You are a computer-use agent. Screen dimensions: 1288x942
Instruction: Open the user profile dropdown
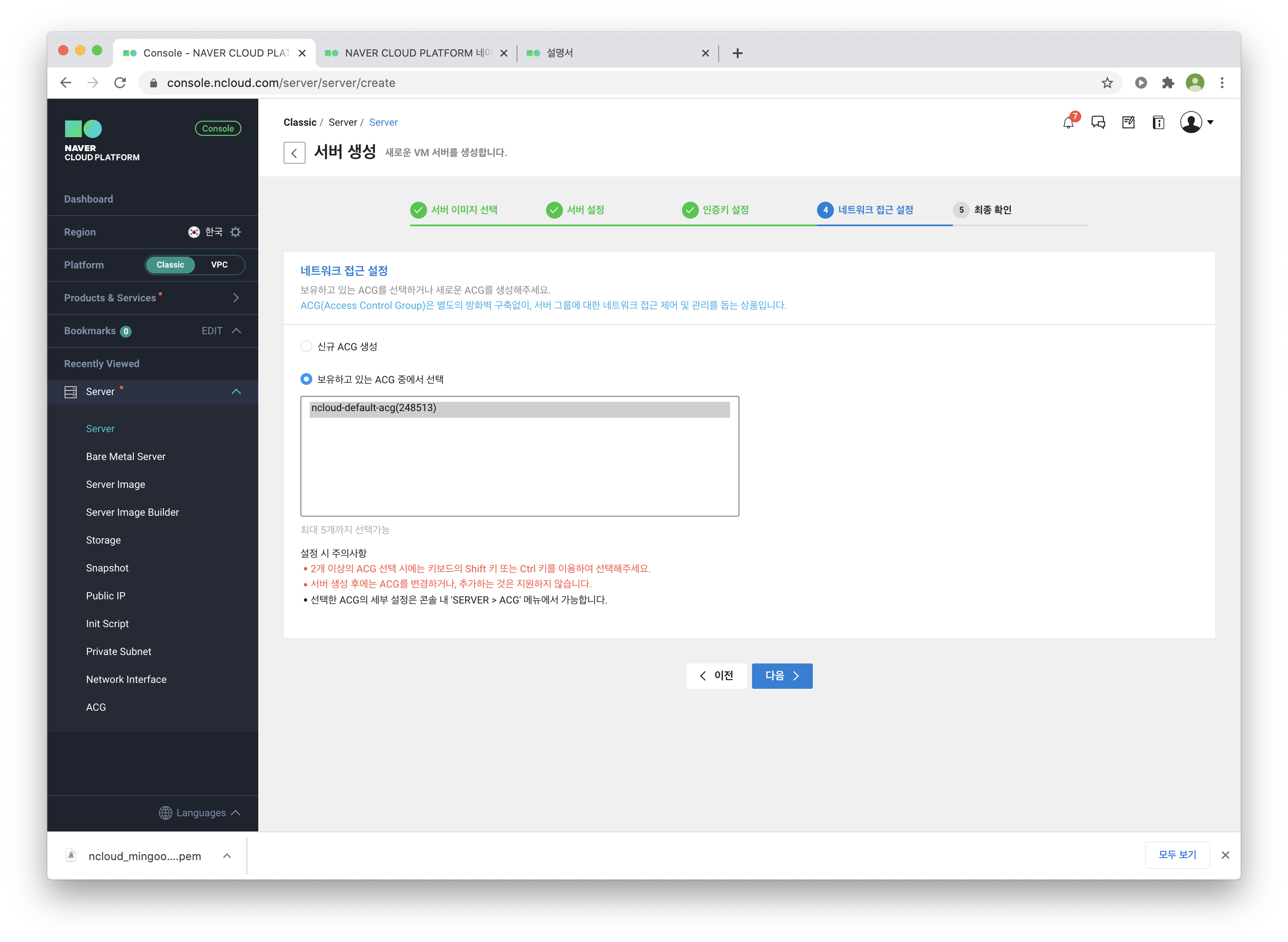tap(1197, 122)
